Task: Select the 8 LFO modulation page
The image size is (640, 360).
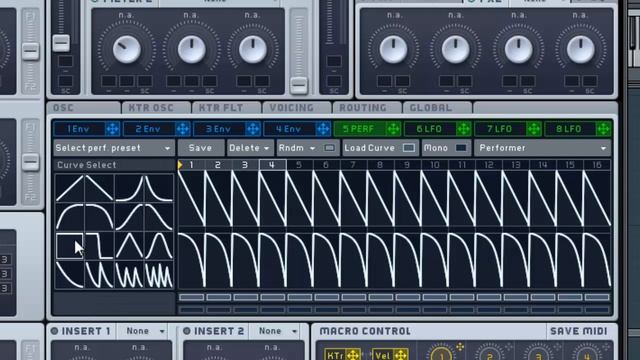Action: [x=570, y=129]
